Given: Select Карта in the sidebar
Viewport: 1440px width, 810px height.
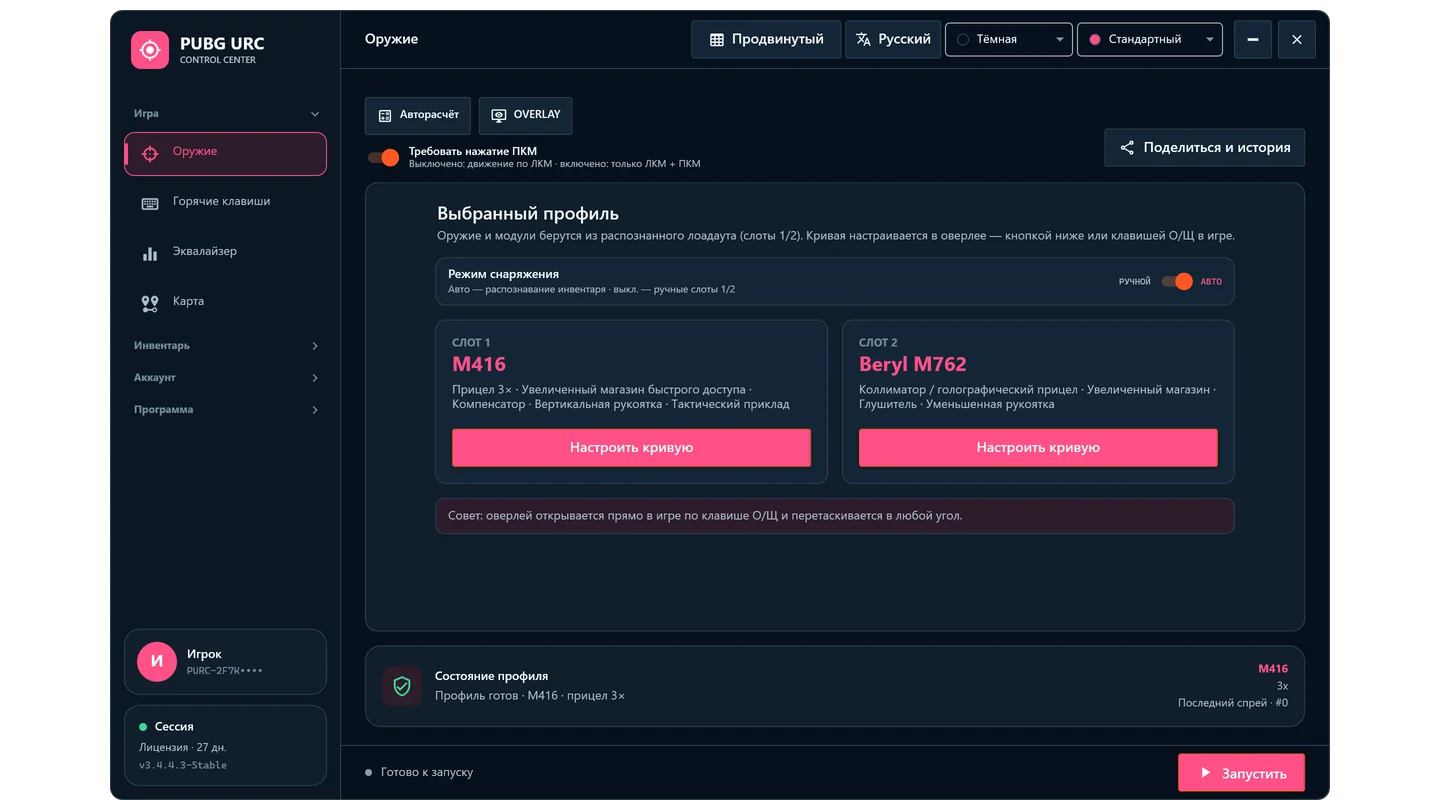Looking at the screenshot, I should point(225,303).
